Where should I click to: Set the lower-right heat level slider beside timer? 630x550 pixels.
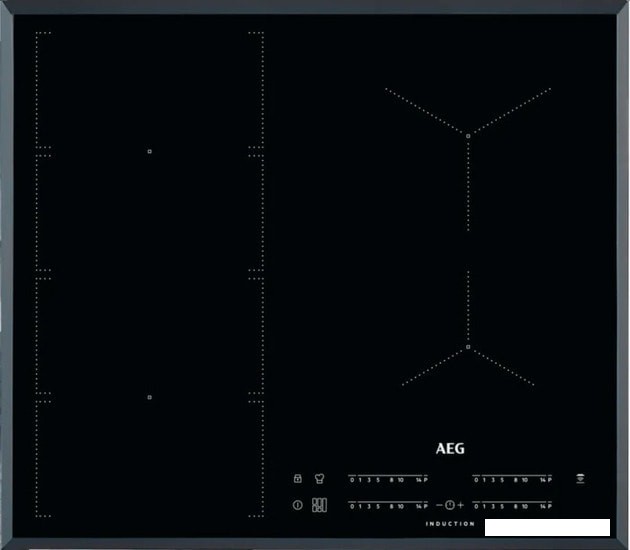point(512,505)
